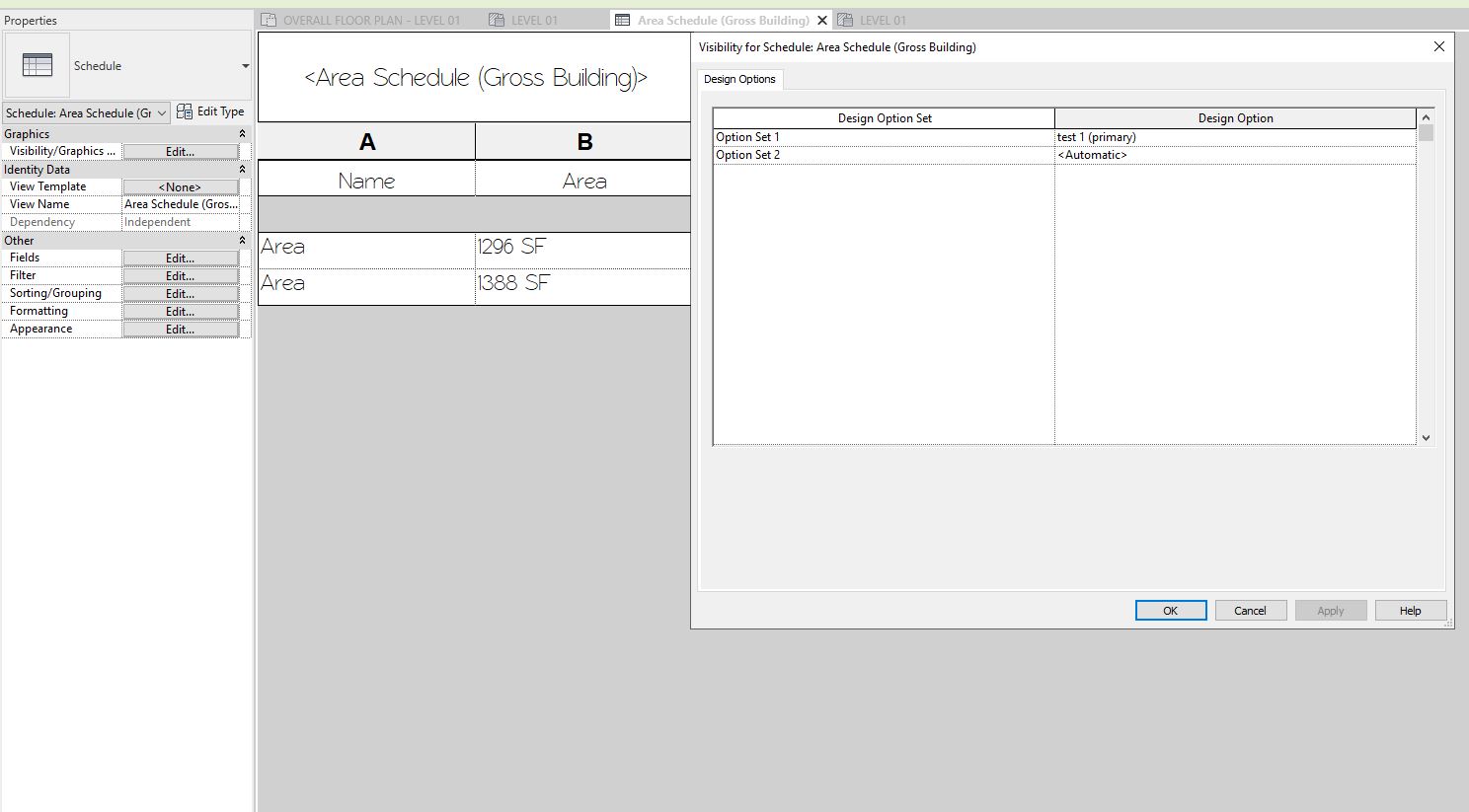
Task: Collapse the Graphics section in Properties
Action: [x=242, y=133]
